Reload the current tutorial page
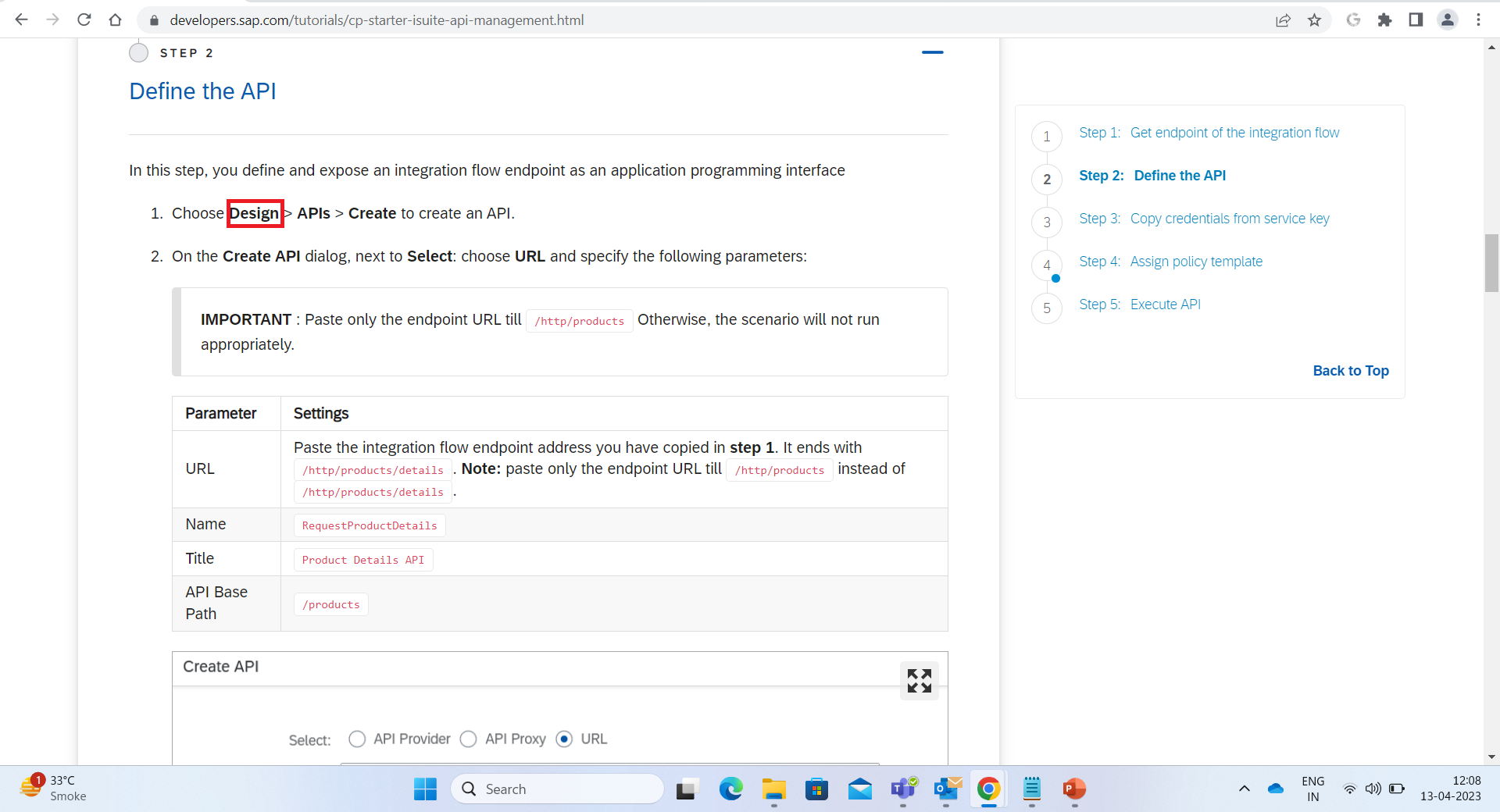 (x=84, y=20)
